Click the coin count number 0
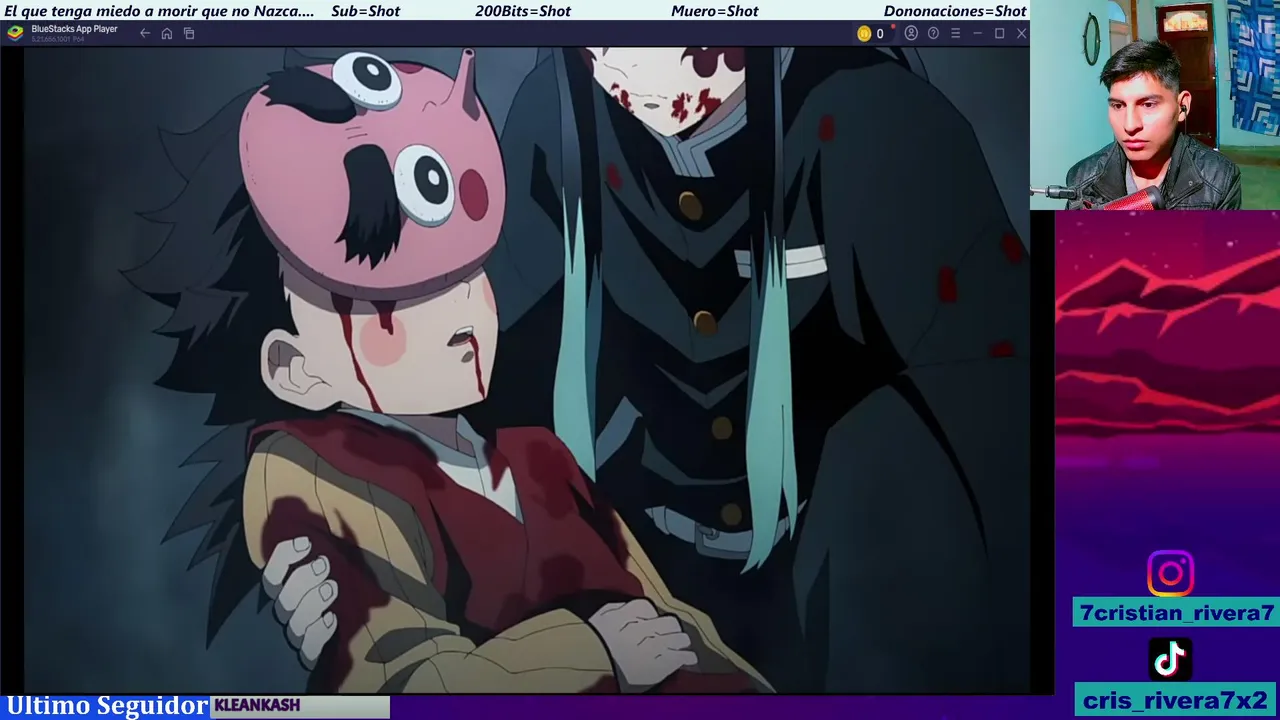Image resolution: width=1280 pixels, height=720 pixels. tap(880, 33)
